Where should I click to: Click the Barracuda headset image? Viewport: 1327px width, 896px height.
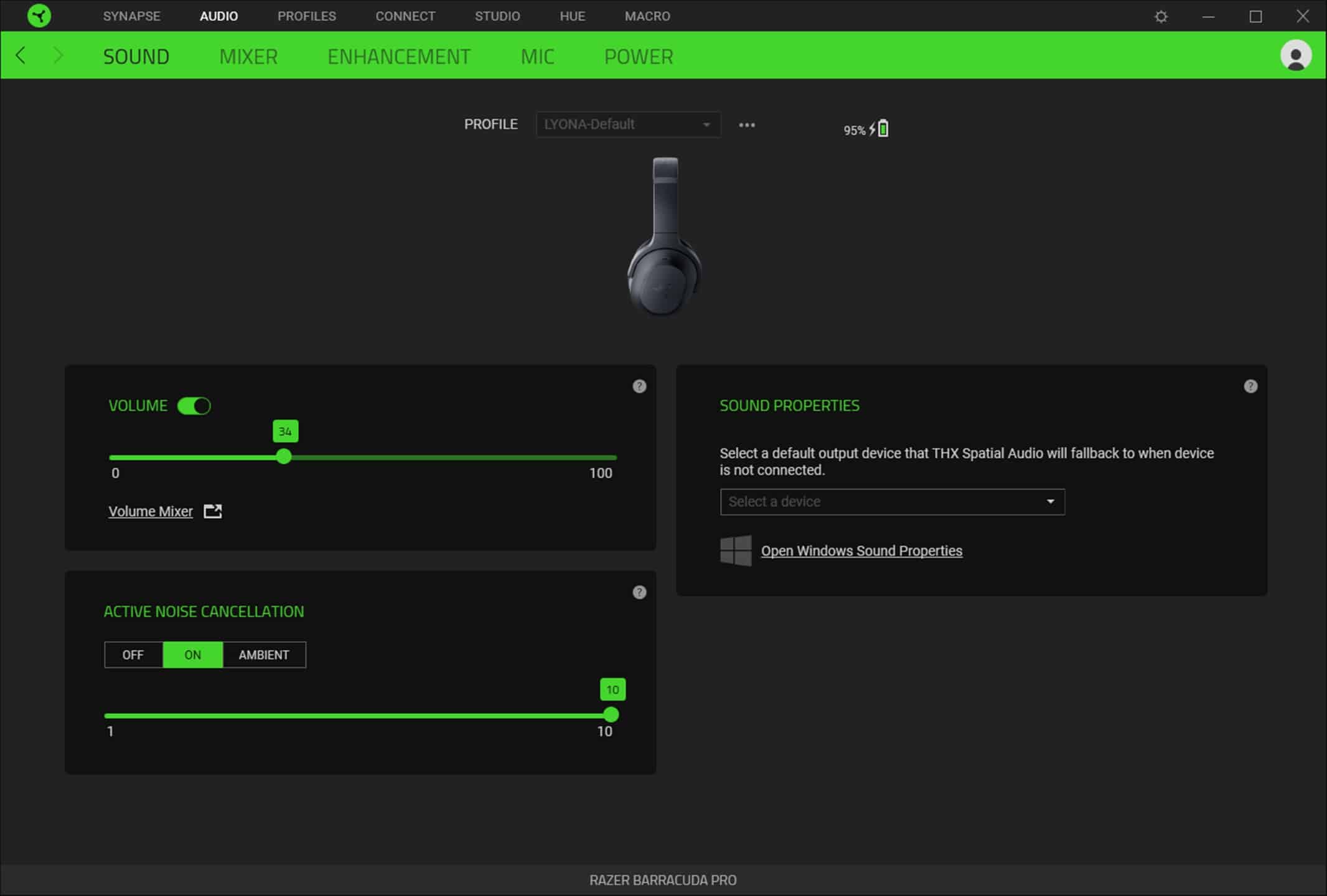[665, 236]
